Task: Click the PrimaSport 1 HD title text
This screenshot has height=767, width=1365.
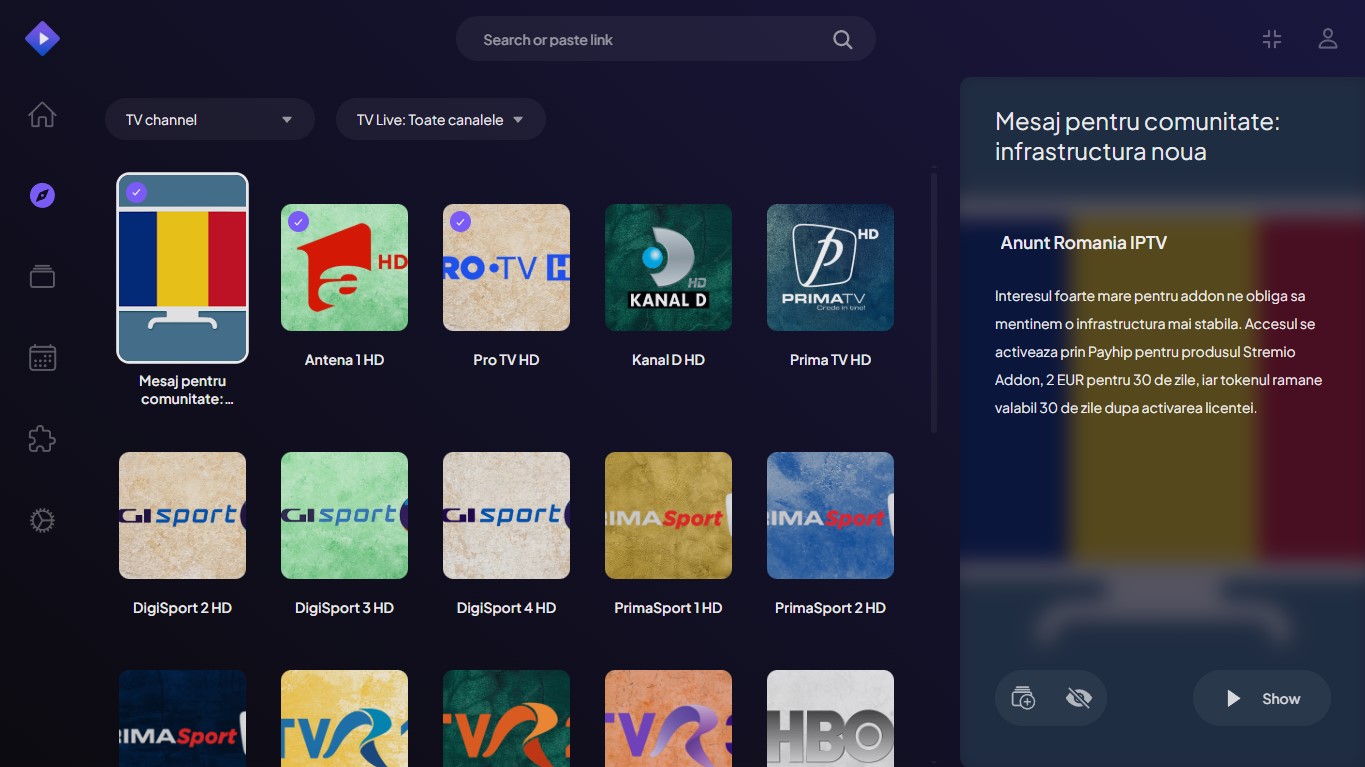Action: 668,608
